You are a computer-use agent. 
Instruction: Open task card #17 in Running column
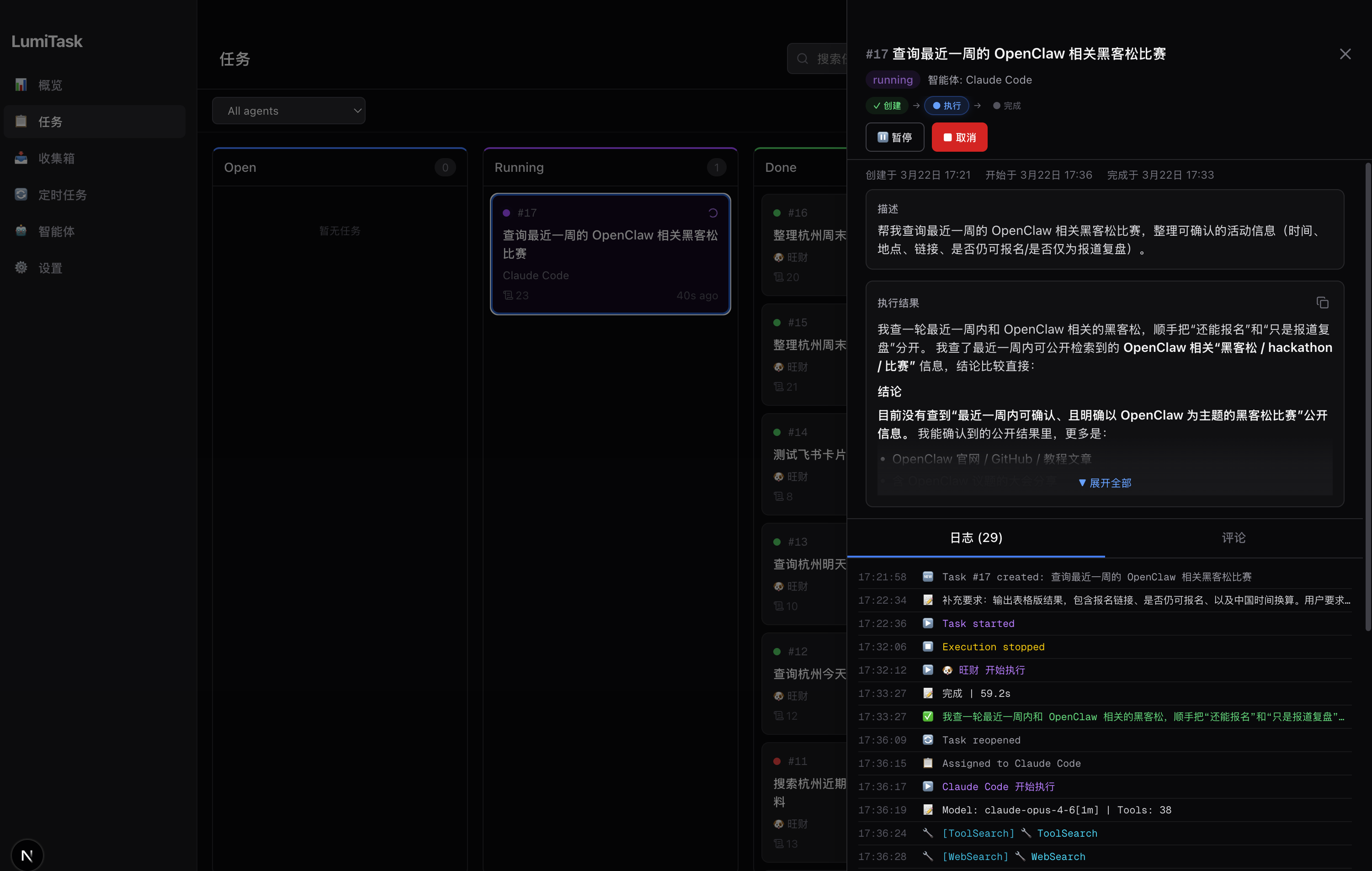pyautogui.click(x=610, y=254)
